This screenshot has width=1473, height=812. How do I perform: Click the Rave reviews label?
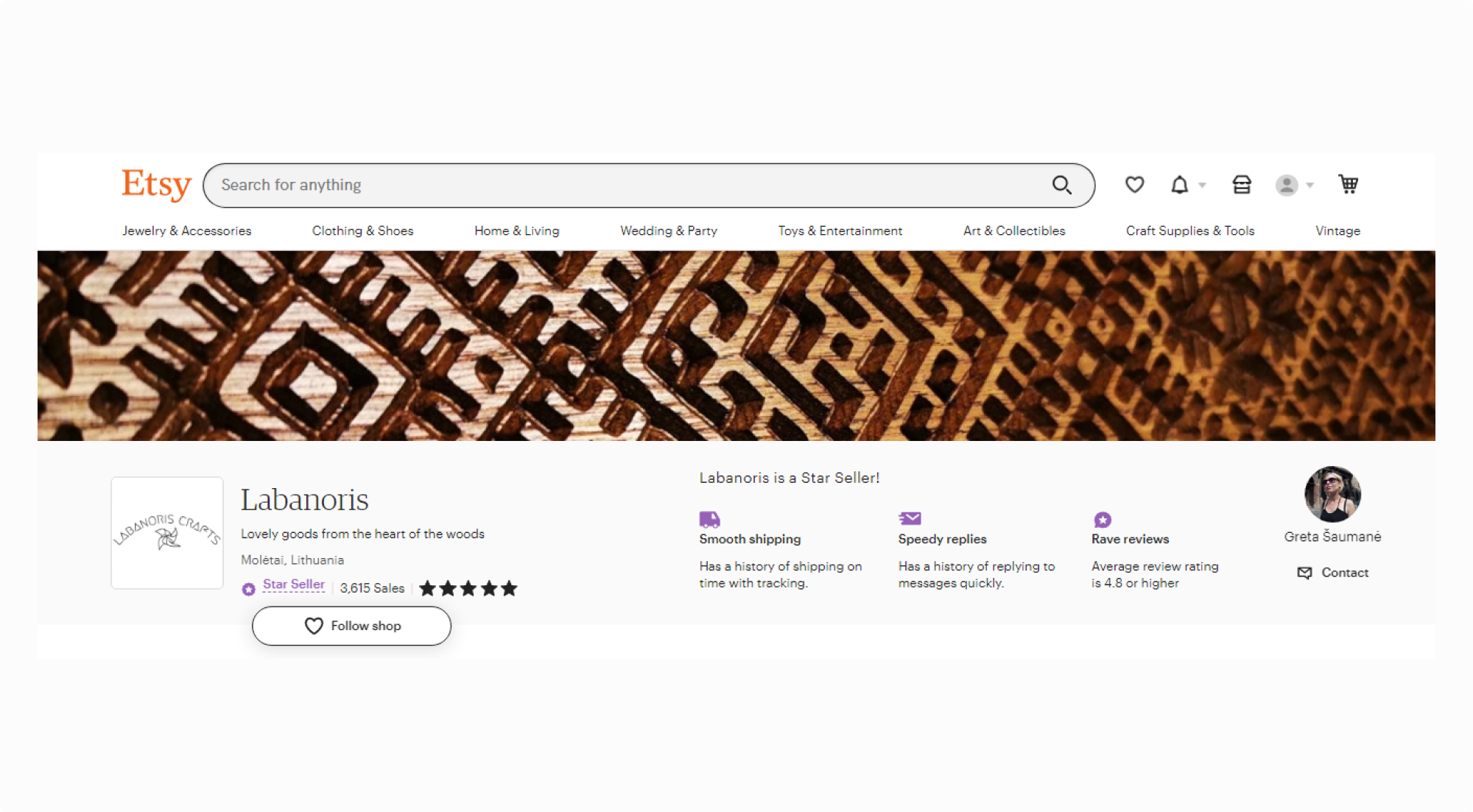1130,540
